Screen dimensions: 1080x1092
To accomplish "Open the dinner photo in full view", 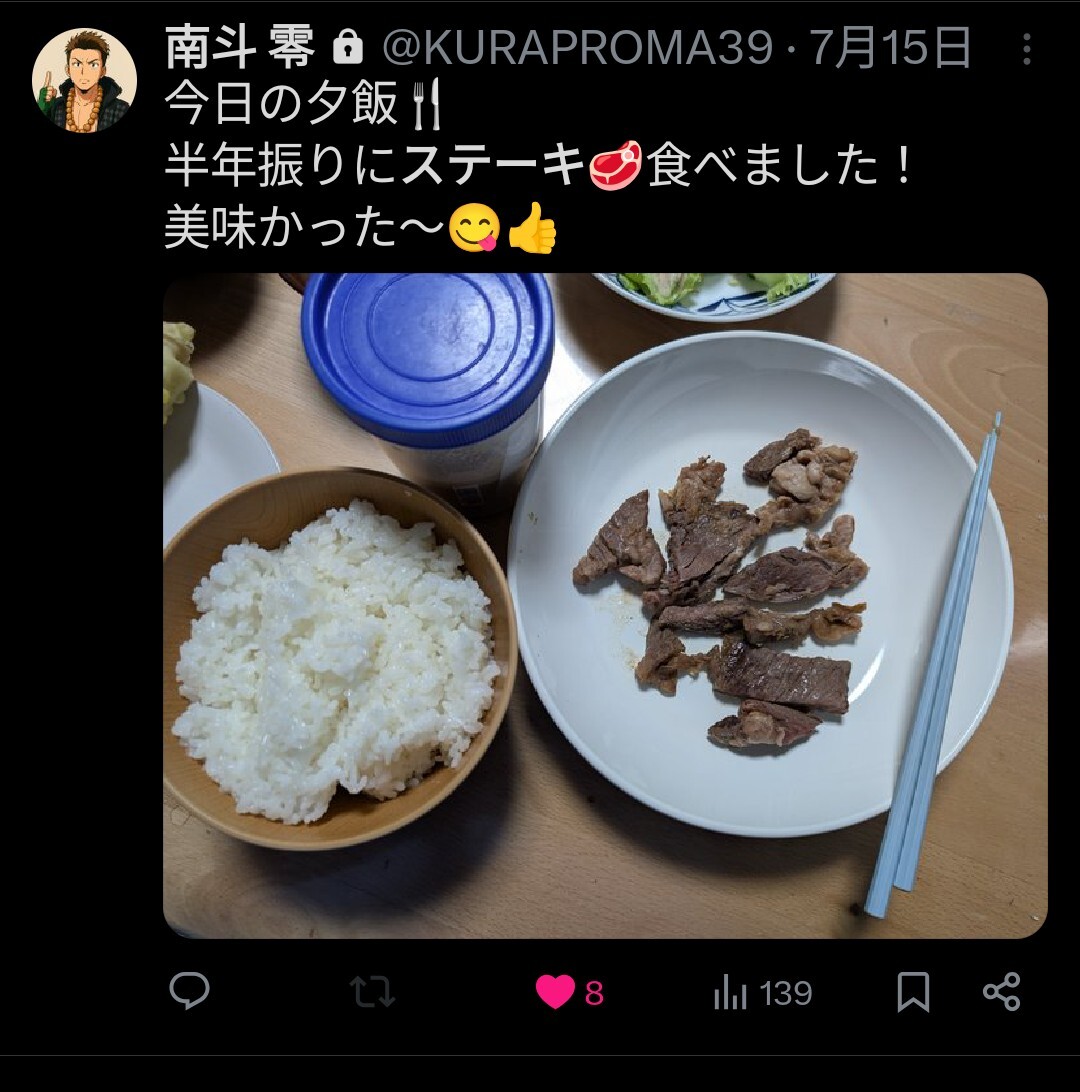I will (605, 606).
